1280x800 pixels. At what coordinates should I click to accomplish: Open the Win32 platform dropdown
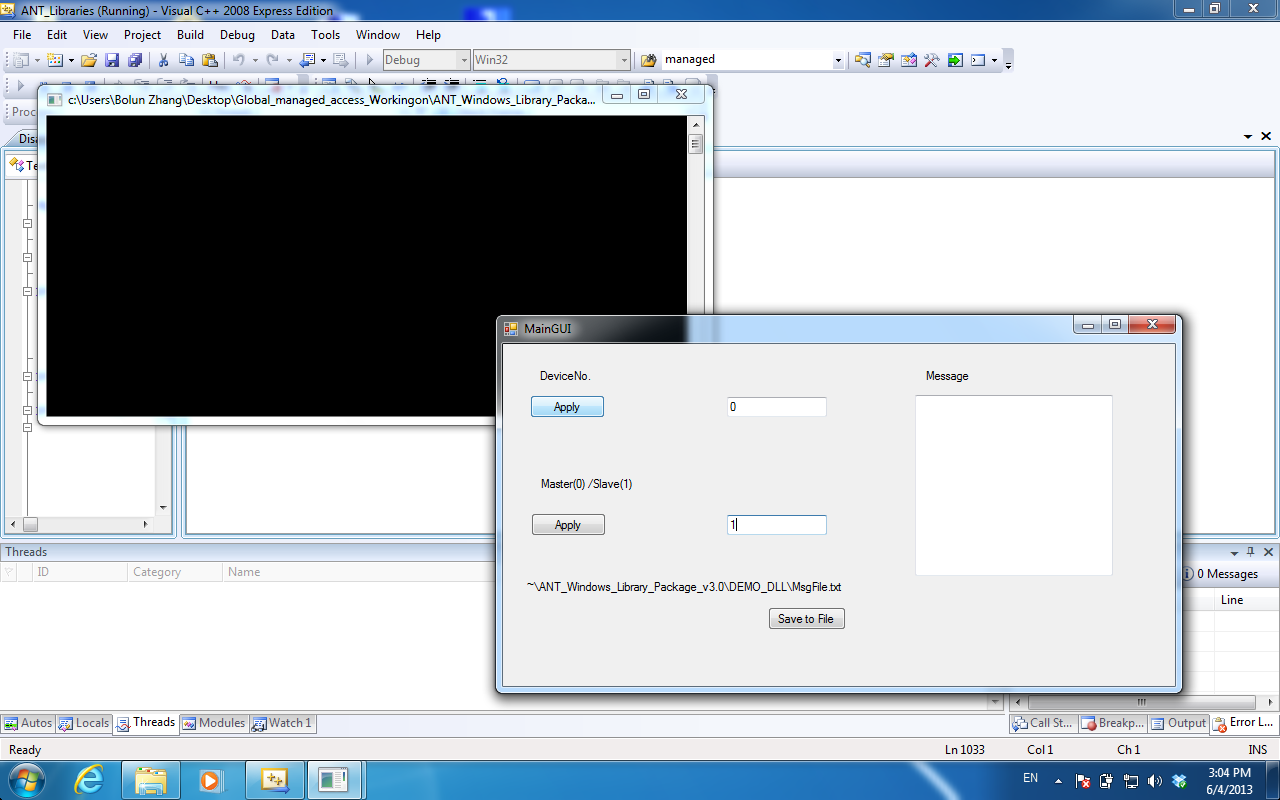tap(625, 60)
